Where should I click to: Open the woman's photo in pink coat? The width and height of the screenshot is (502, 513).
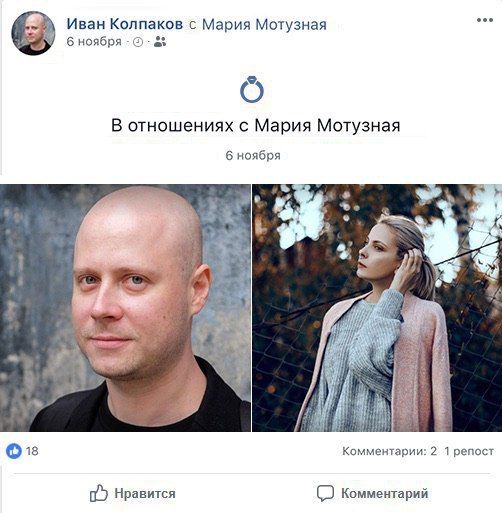[377, 308]
